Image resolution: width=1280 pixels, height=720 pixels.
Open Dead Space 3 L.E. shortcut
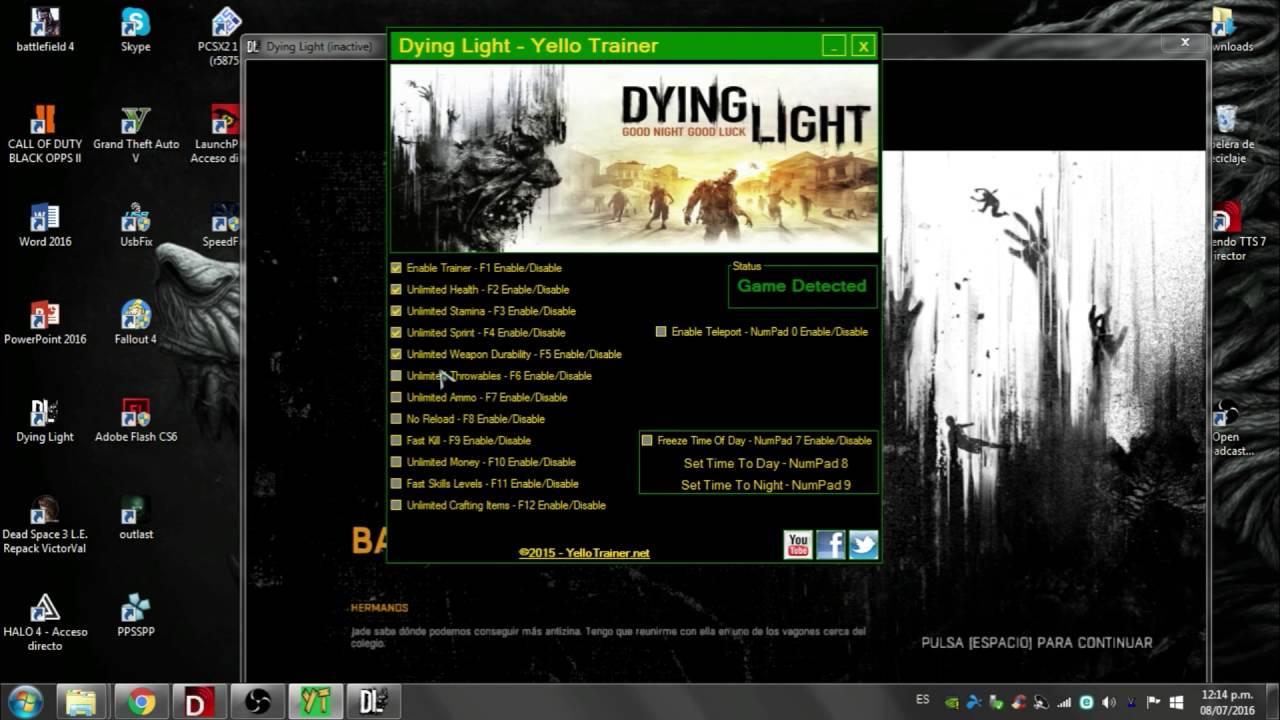coord(45,524)
